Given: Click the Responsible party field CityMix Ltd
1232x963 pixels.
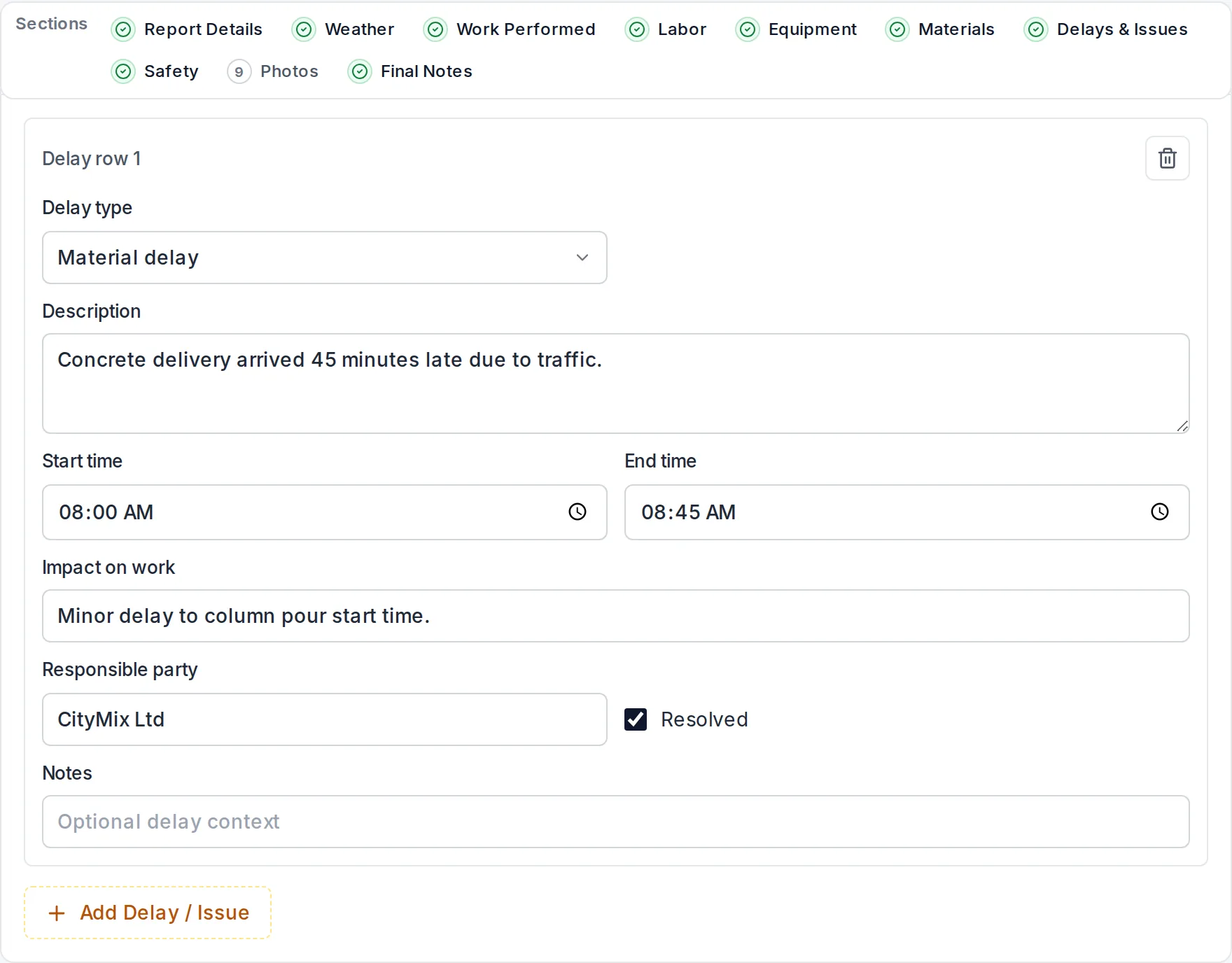Looking at the screenshot, I should (x=325, y=719).
